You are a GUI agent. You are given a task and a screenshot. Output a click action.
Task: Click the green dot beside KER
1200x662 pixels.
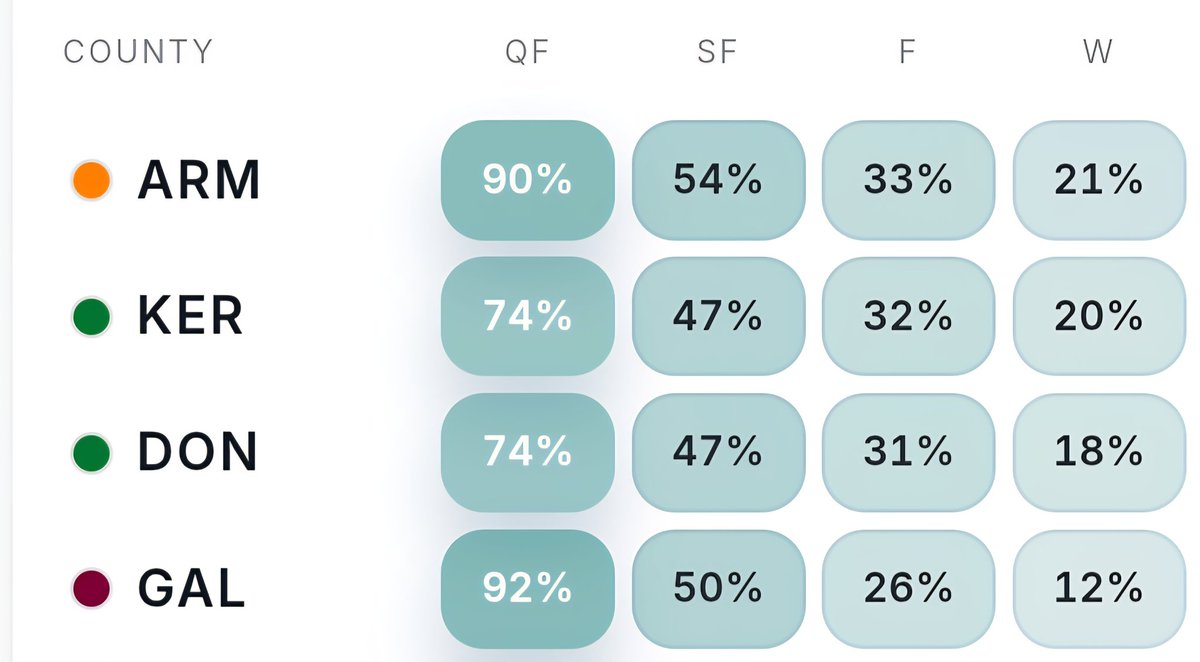click(x=91, y=317)
